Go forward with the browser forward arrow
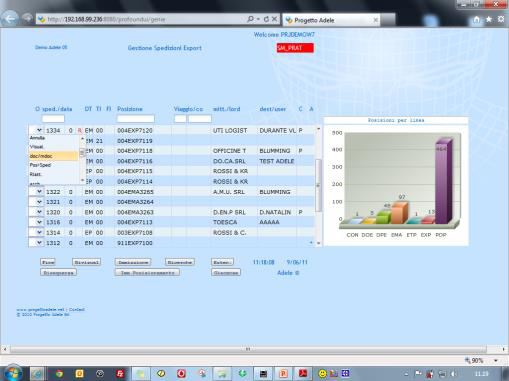 click(27, 18)
